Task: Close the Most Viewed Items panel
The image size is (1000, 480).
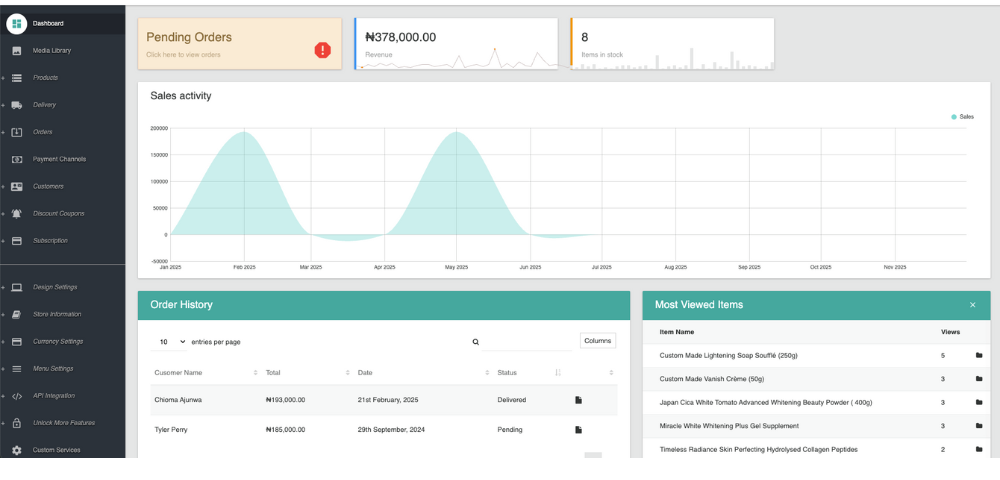Action: pos(973,305)
